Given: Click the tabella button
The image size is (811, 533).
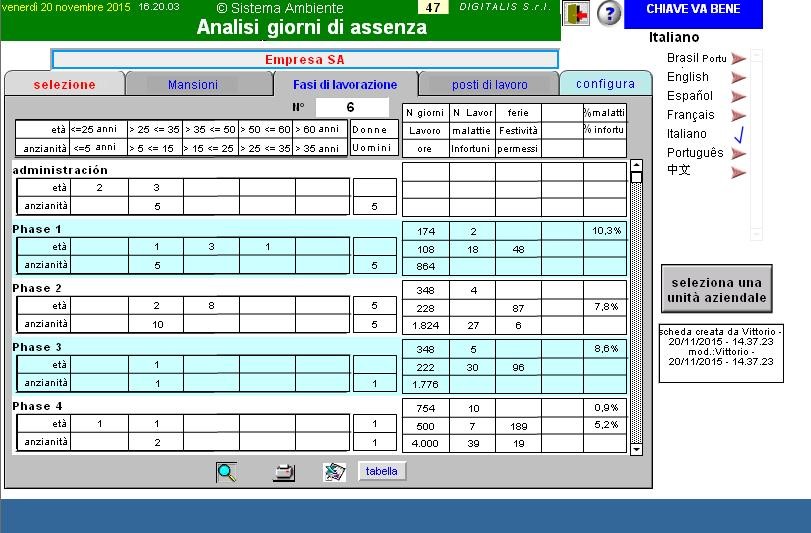Looking at the screenshot, I should (x=382, y=471).
